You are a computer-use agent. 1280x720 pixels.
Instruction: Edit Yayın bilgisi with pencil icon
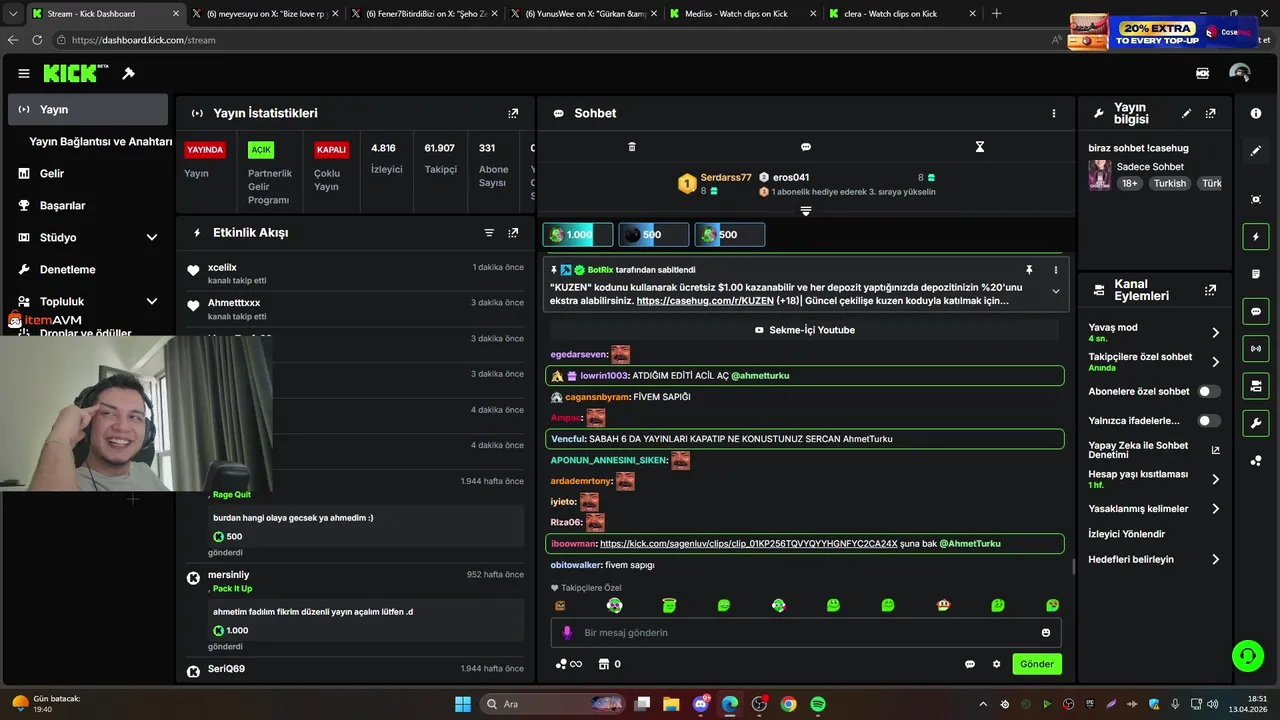click(1186, 114)
